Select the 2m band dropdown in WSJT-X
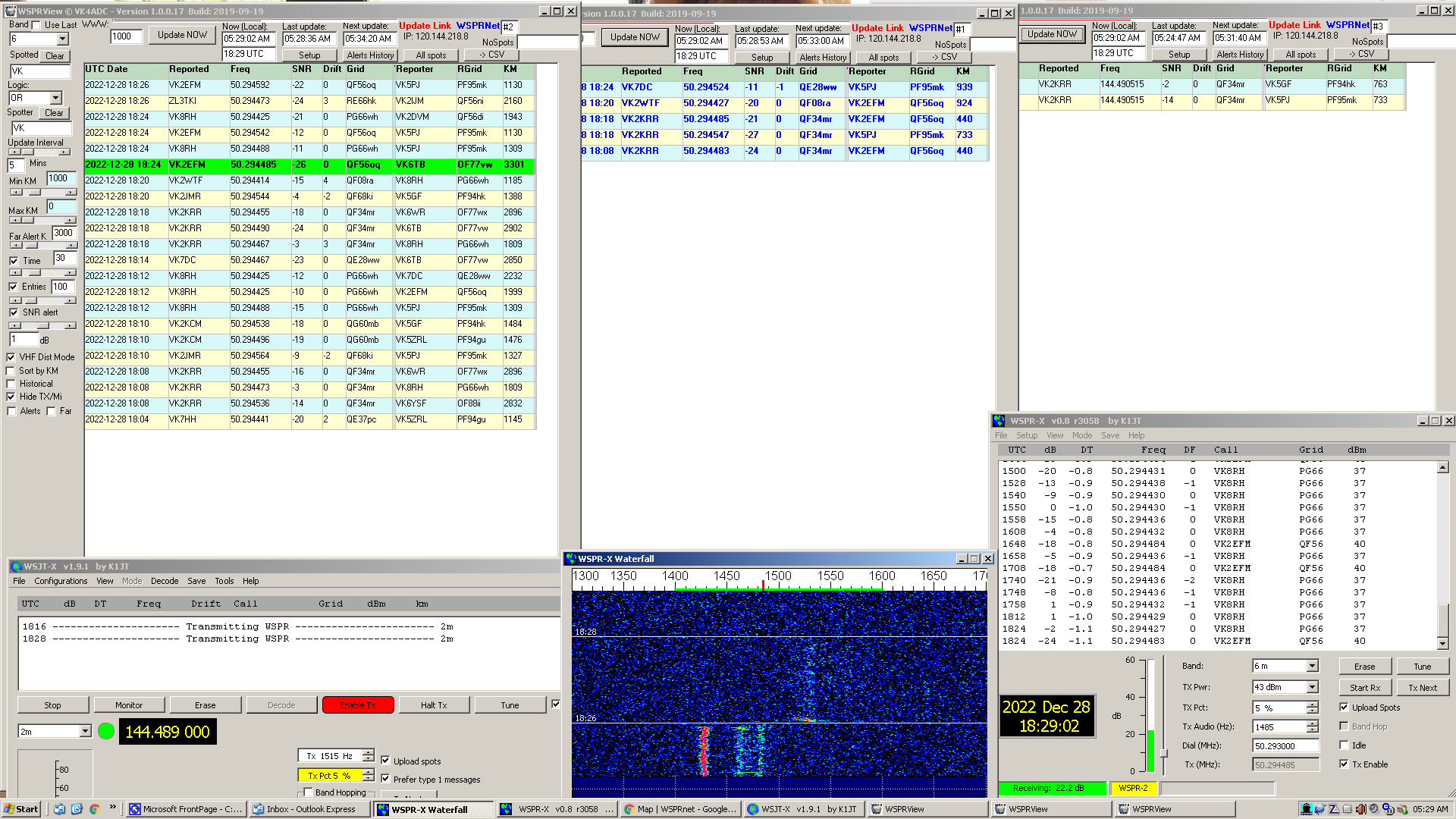The image size is (1456, 819). [x=55, y=731]
